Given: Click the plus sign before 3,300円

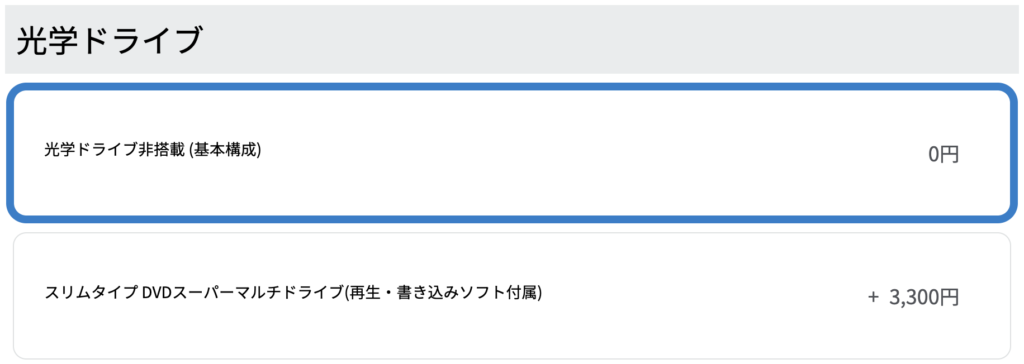Looking at the screenshot, I should pyautogui.click(x=873, y=298).
